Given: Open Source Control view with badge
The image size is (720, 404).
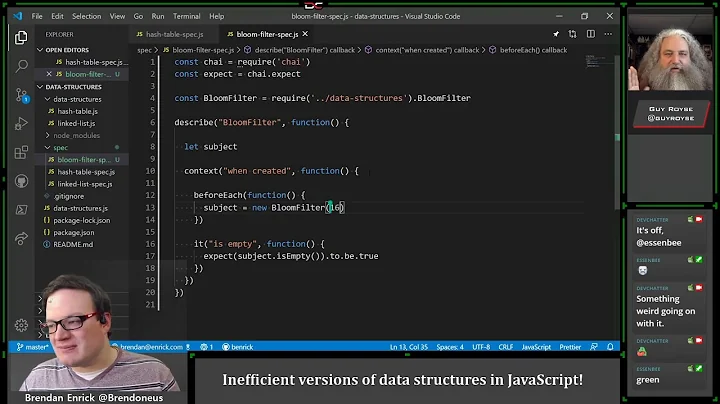Looking at the screenshot, I should 21,95.
